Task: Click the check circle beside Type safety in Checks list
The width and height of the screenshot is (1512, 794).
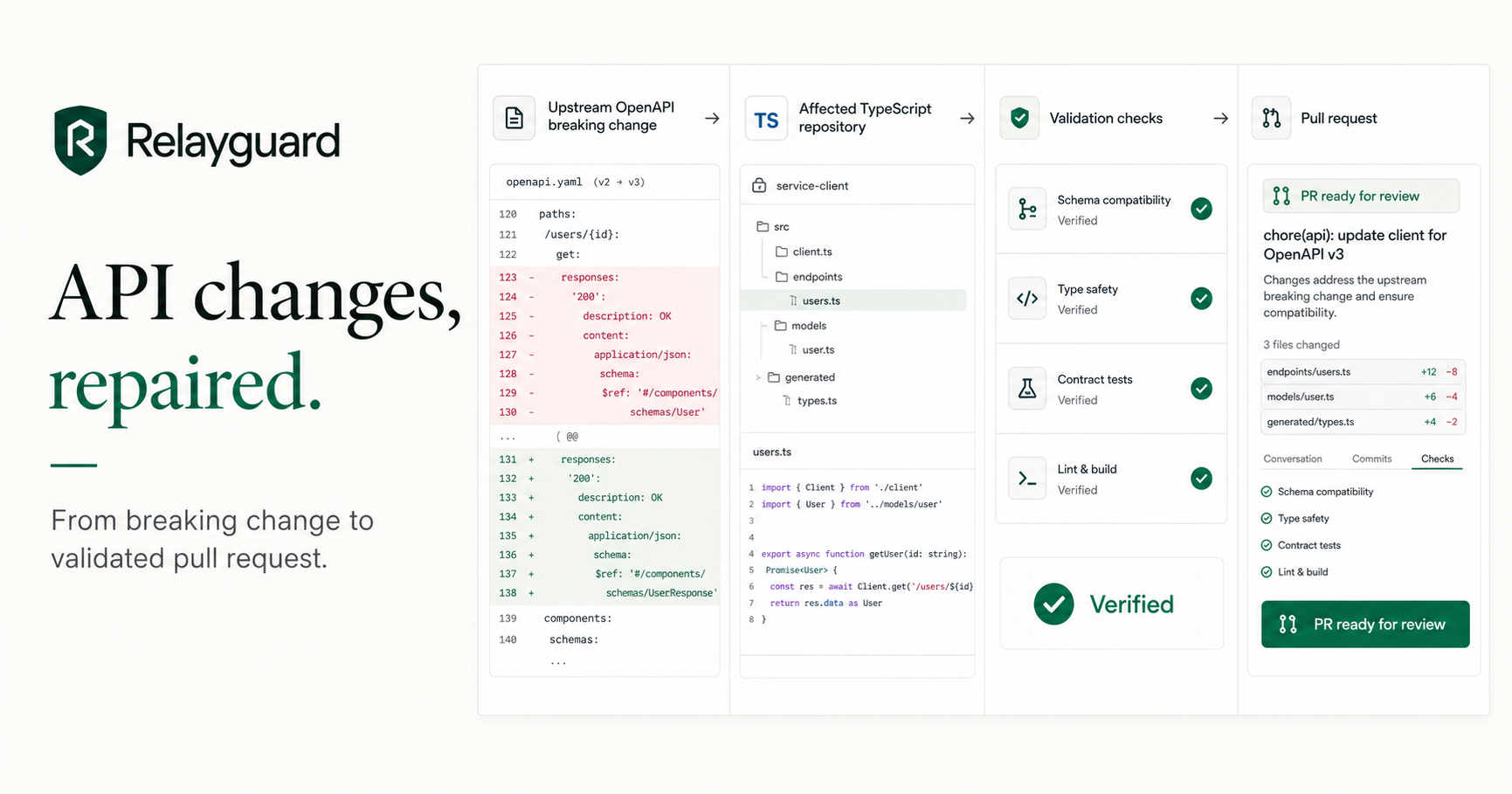Action: click(x=1267, y=519)
